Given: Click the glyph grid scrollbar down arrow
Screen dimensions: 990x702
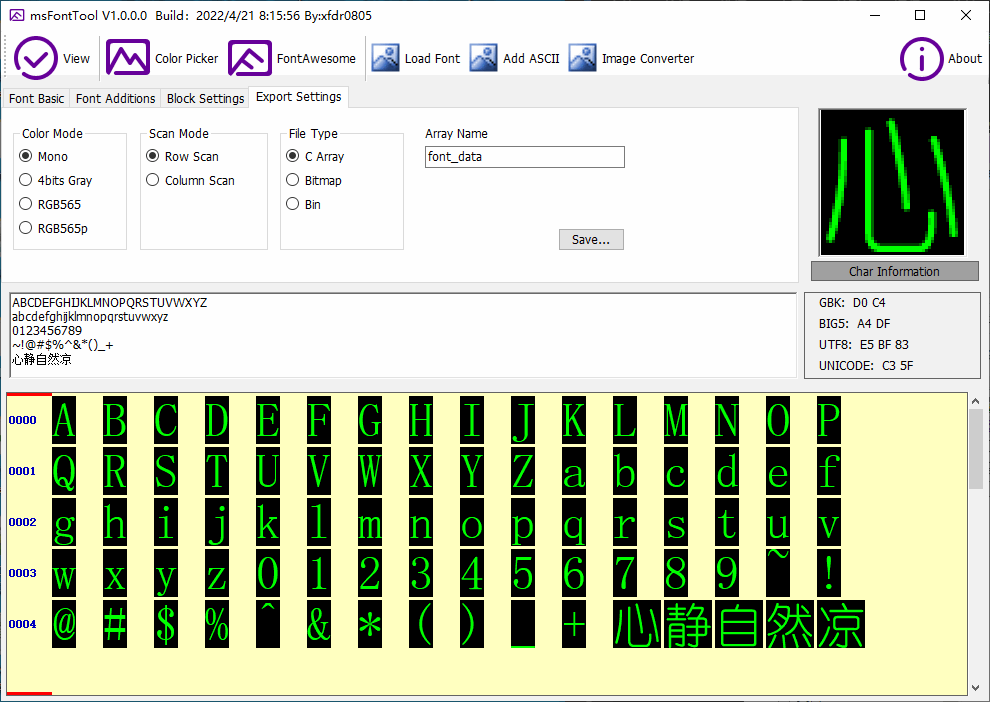Looking at the screenshot, I should coord(975,688).
